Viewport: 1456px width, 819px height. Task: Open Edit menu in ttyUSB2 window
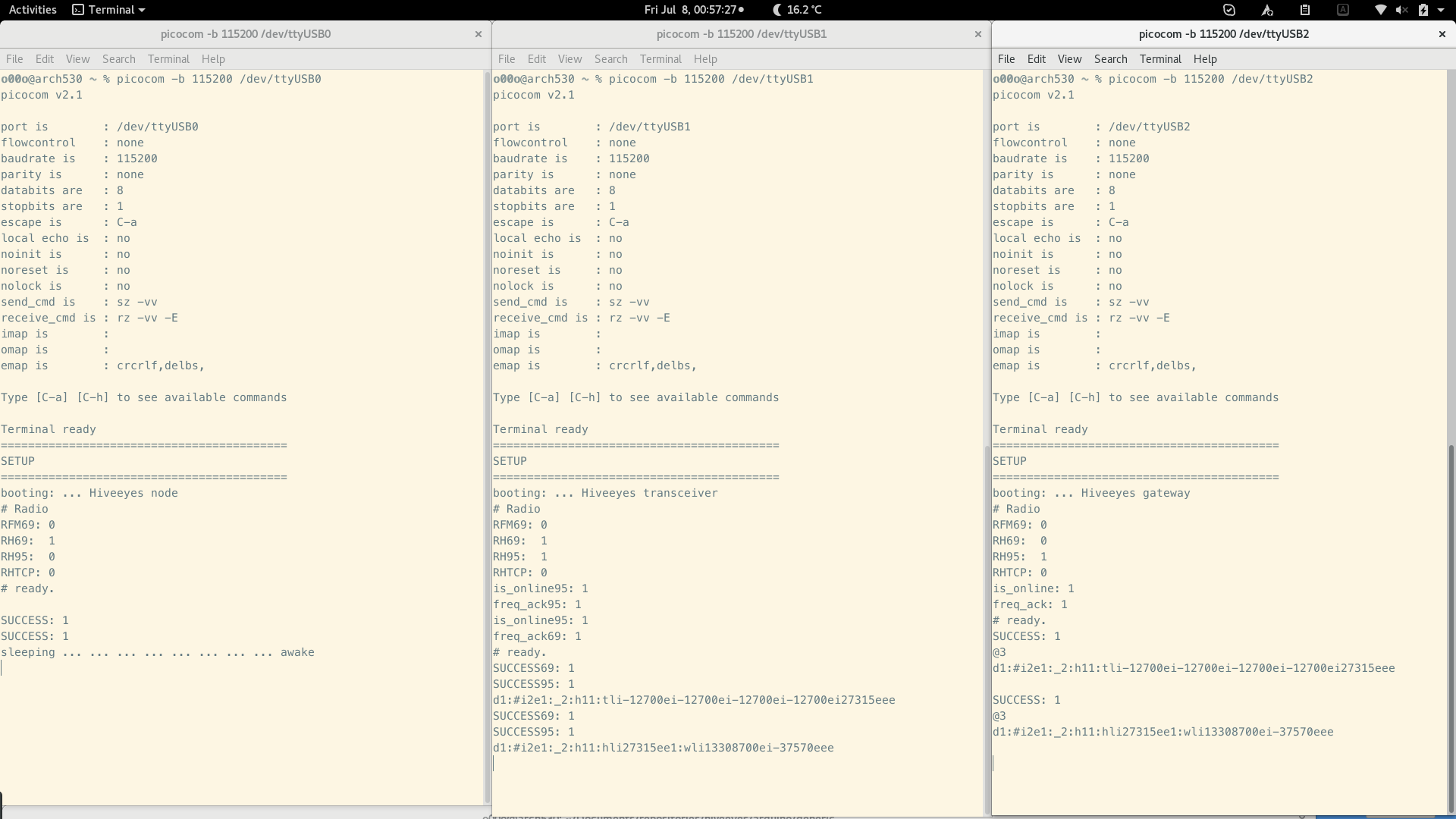click(1037, 59)
